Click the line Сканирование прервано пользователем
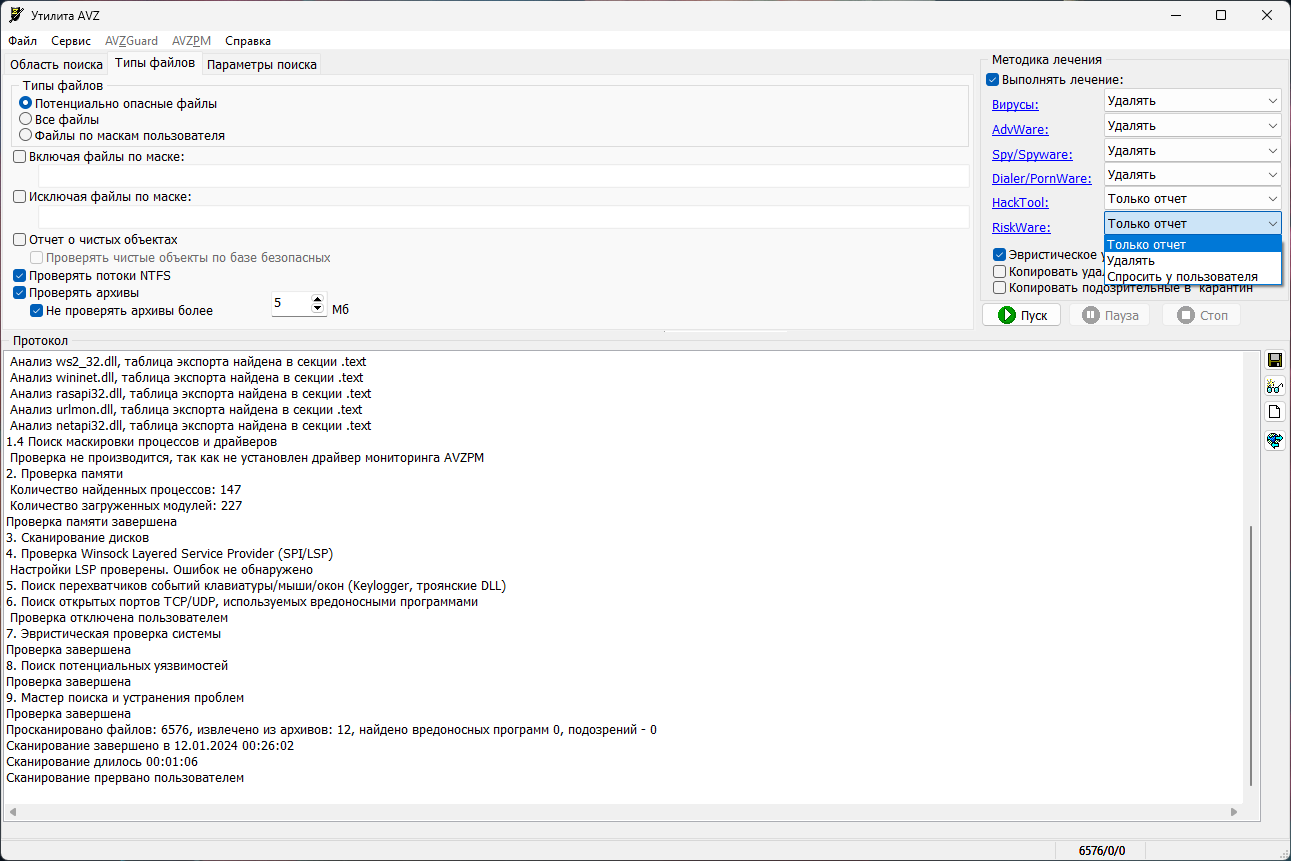 (125, 778)
